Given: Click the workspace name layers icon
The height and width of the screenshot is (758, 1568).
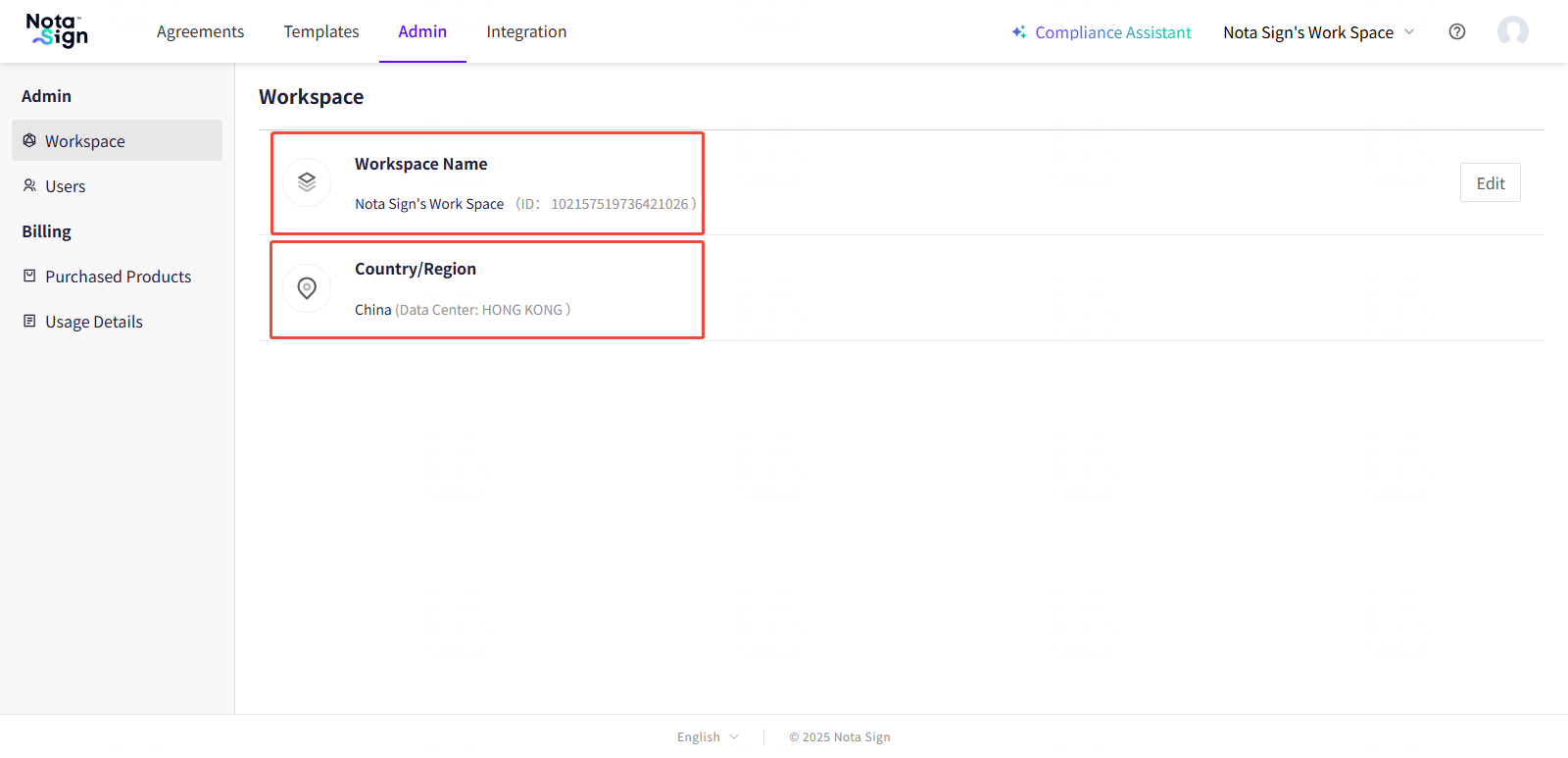Looking at the screenshot, I should click(x=307, y=182).
